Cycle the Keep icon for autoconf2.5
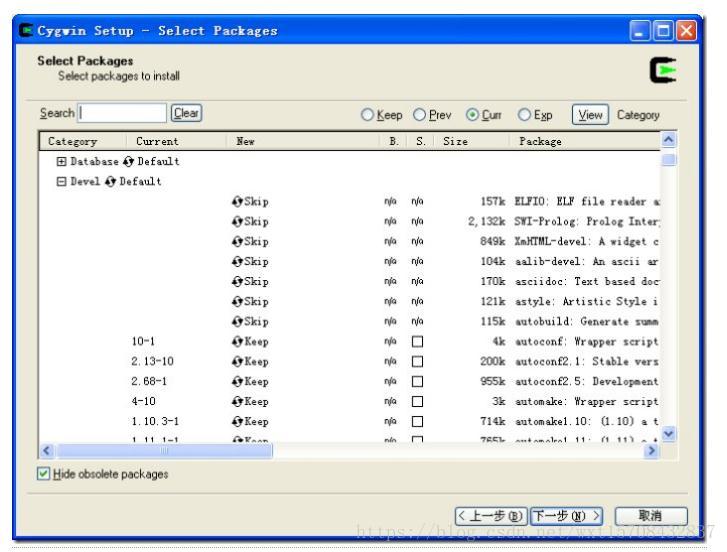The image size is (727, 552). (x=237, y=381)
